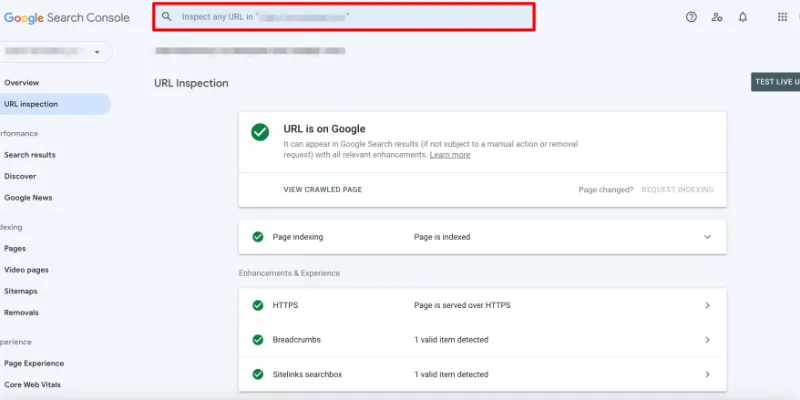
Task: Open the Google apps grid icon
Action: click(x=782, y=17)
